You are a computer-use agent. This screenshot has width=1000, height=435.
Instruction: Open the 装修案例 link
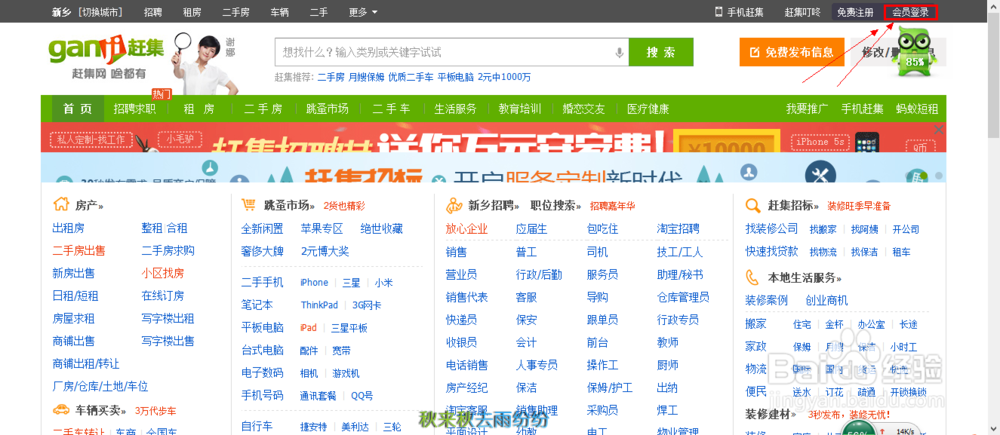point(767,300)
